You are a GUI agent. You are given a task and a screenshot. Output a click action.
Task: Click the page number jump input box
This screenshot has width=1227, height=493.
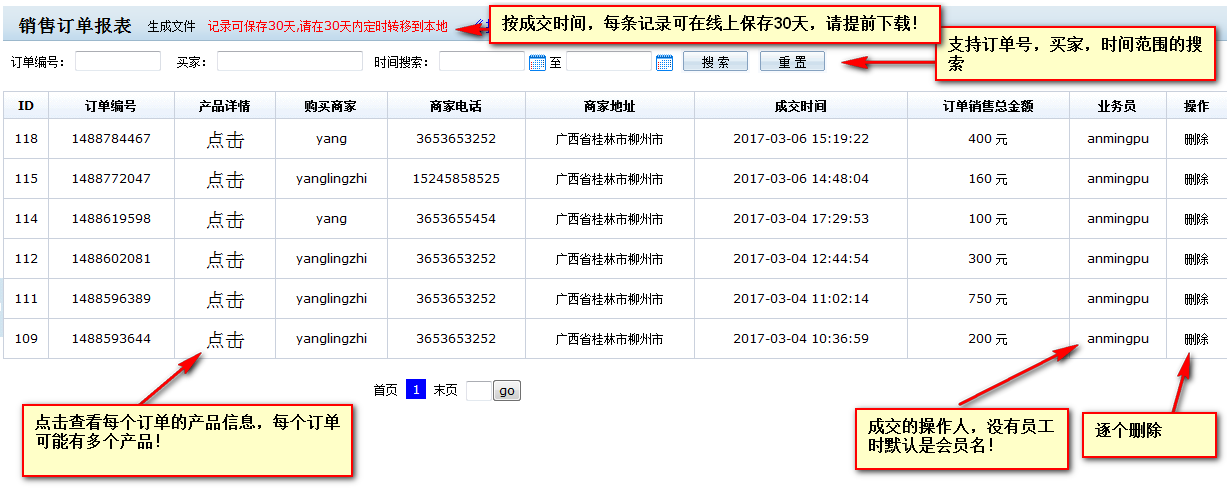coord(478,391)
